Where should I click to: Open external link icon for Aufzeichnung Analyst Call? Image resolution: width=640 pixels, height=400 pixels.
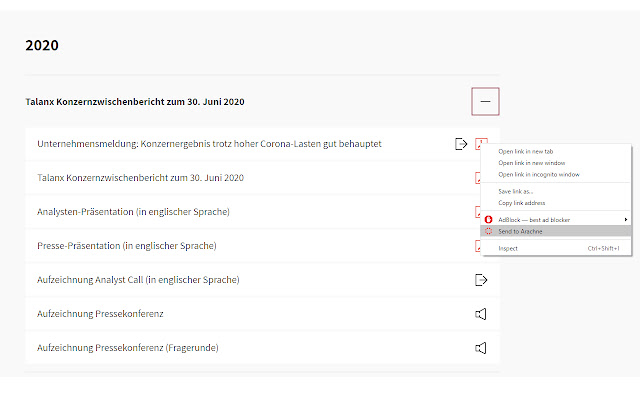481,280
